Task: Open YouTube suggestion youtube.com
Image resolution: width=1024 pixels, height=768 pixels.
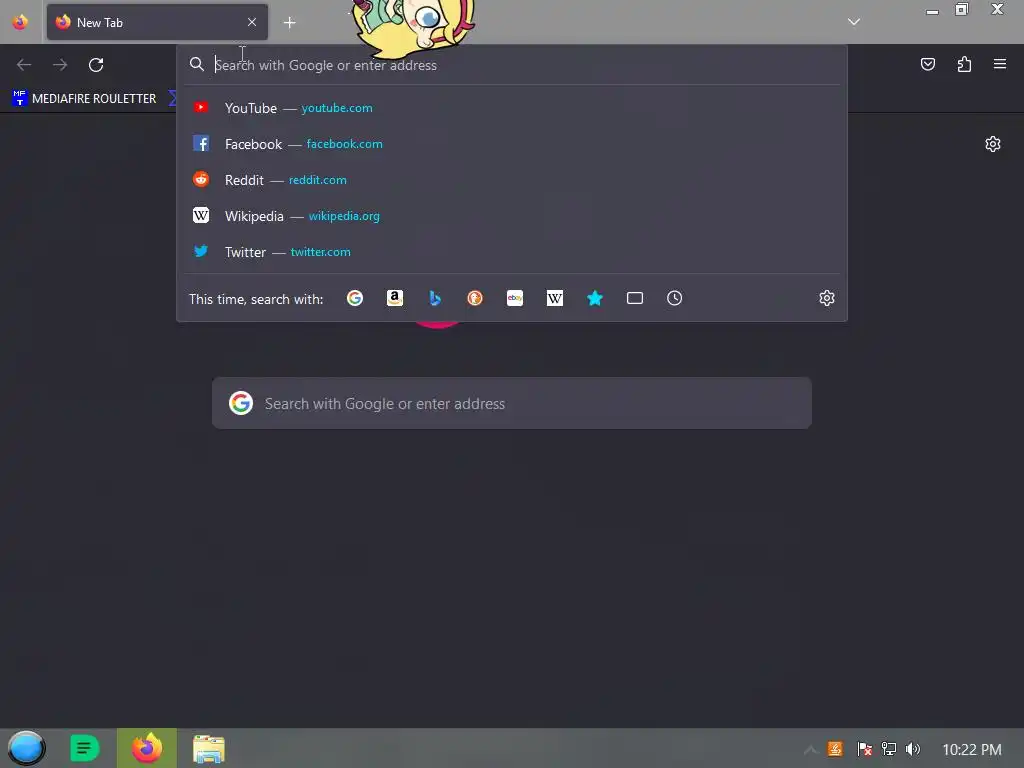Action: (512, 108)
